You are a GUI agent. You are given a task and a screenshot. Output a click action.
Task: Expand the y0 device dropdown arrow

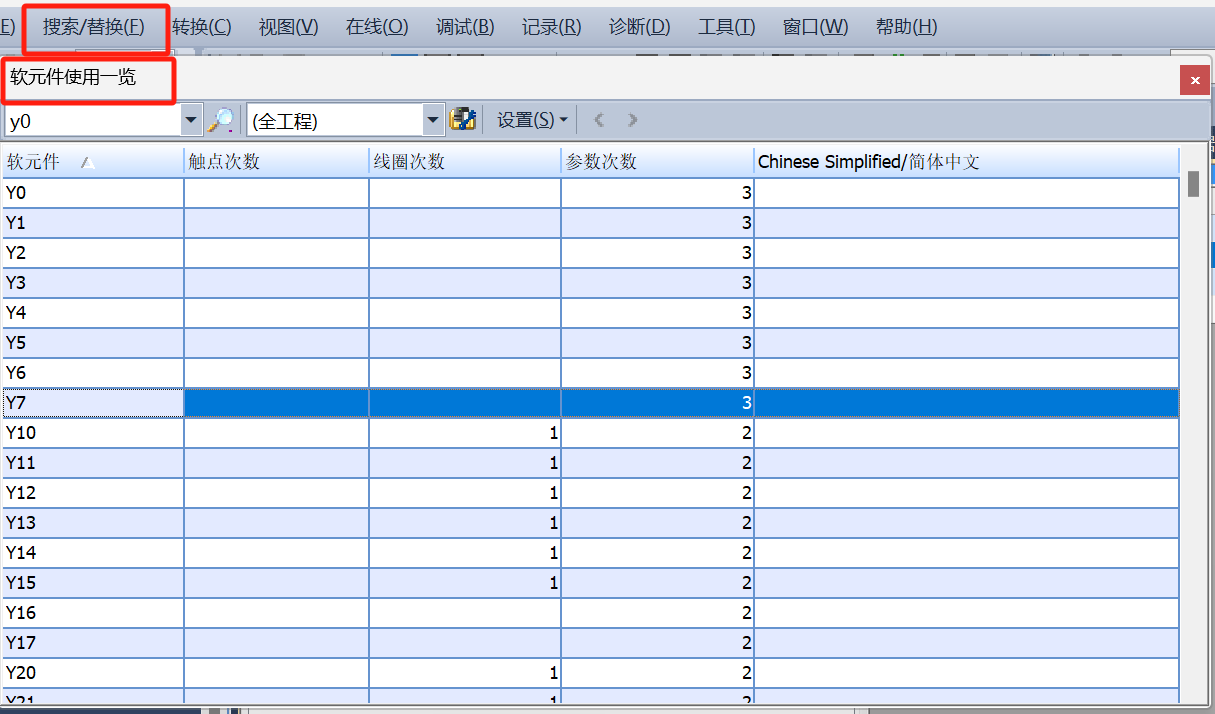coord(192,120)
